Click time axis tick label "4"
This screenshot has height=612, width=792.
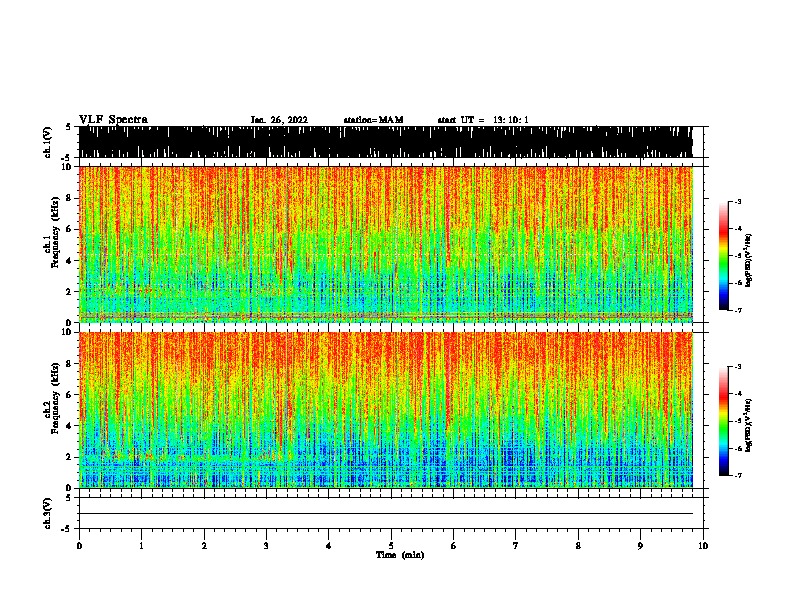(329, 546)
